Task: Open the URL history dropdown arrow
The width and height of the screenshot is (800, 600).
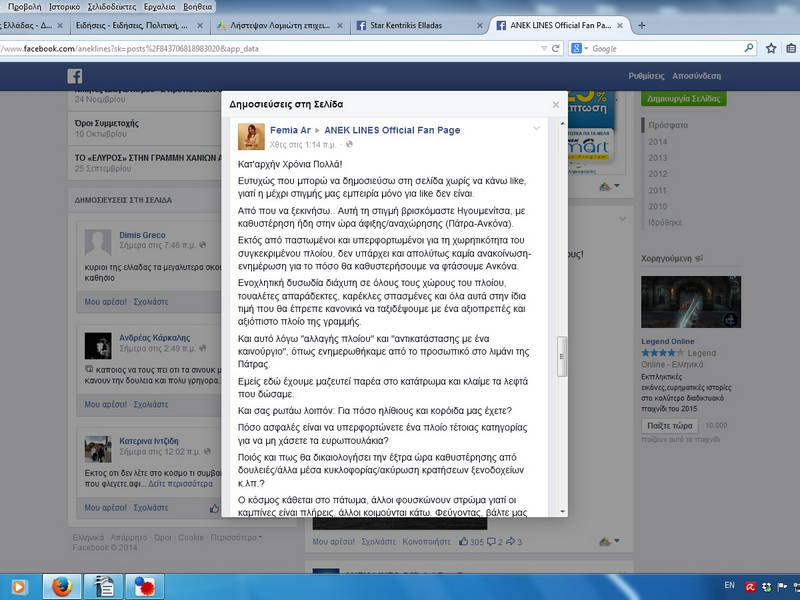Action: point(544,48)
